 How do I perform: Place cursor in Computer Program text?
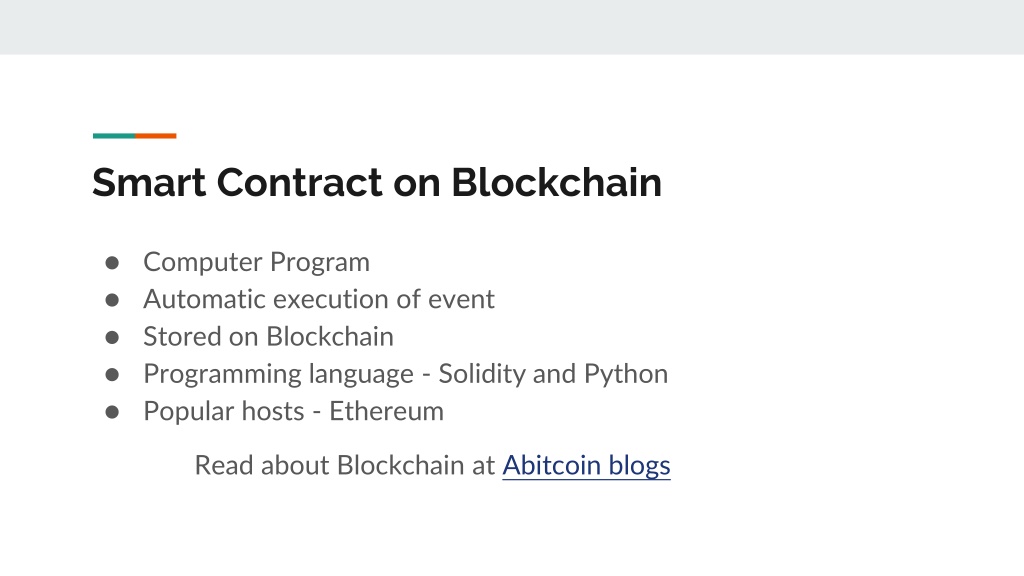256,263
